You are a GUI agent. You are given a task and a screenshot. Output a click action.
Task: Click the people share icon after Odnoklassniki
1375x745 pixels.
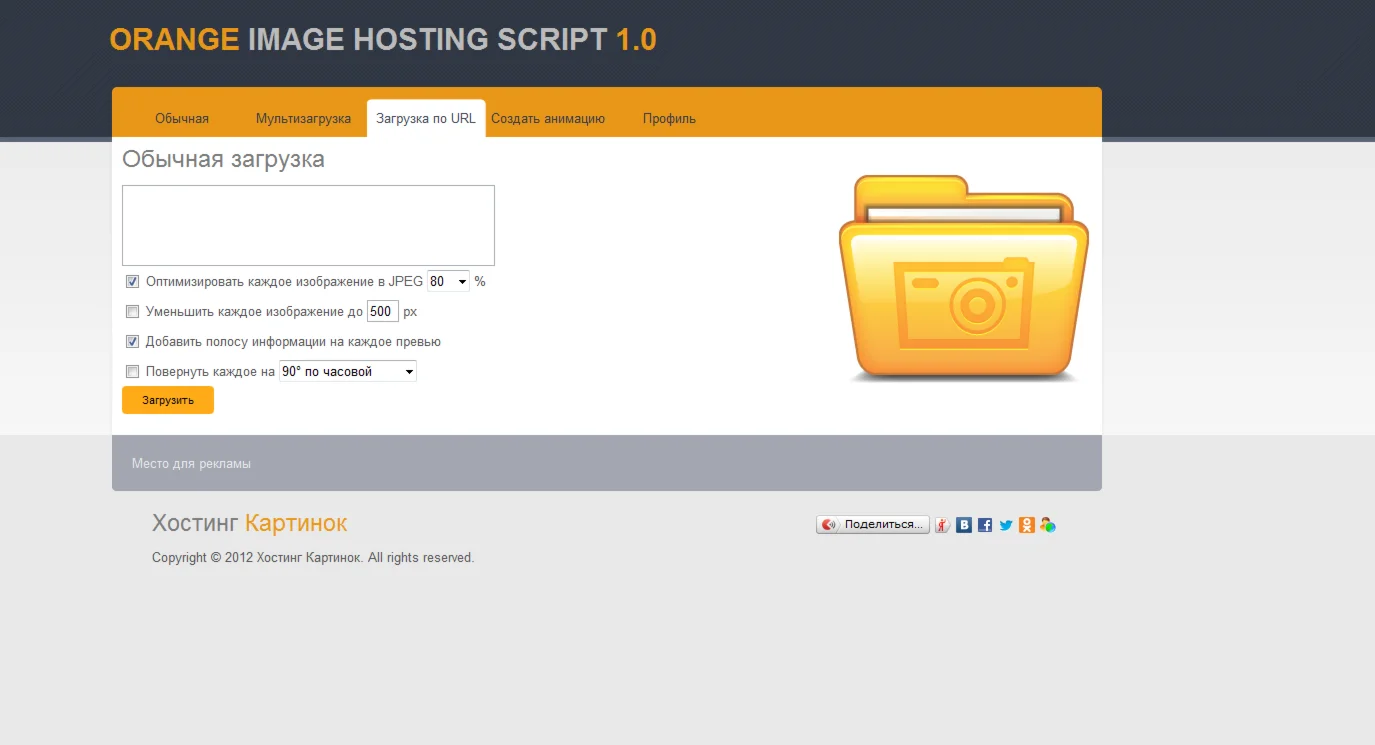coord(1048,525)
